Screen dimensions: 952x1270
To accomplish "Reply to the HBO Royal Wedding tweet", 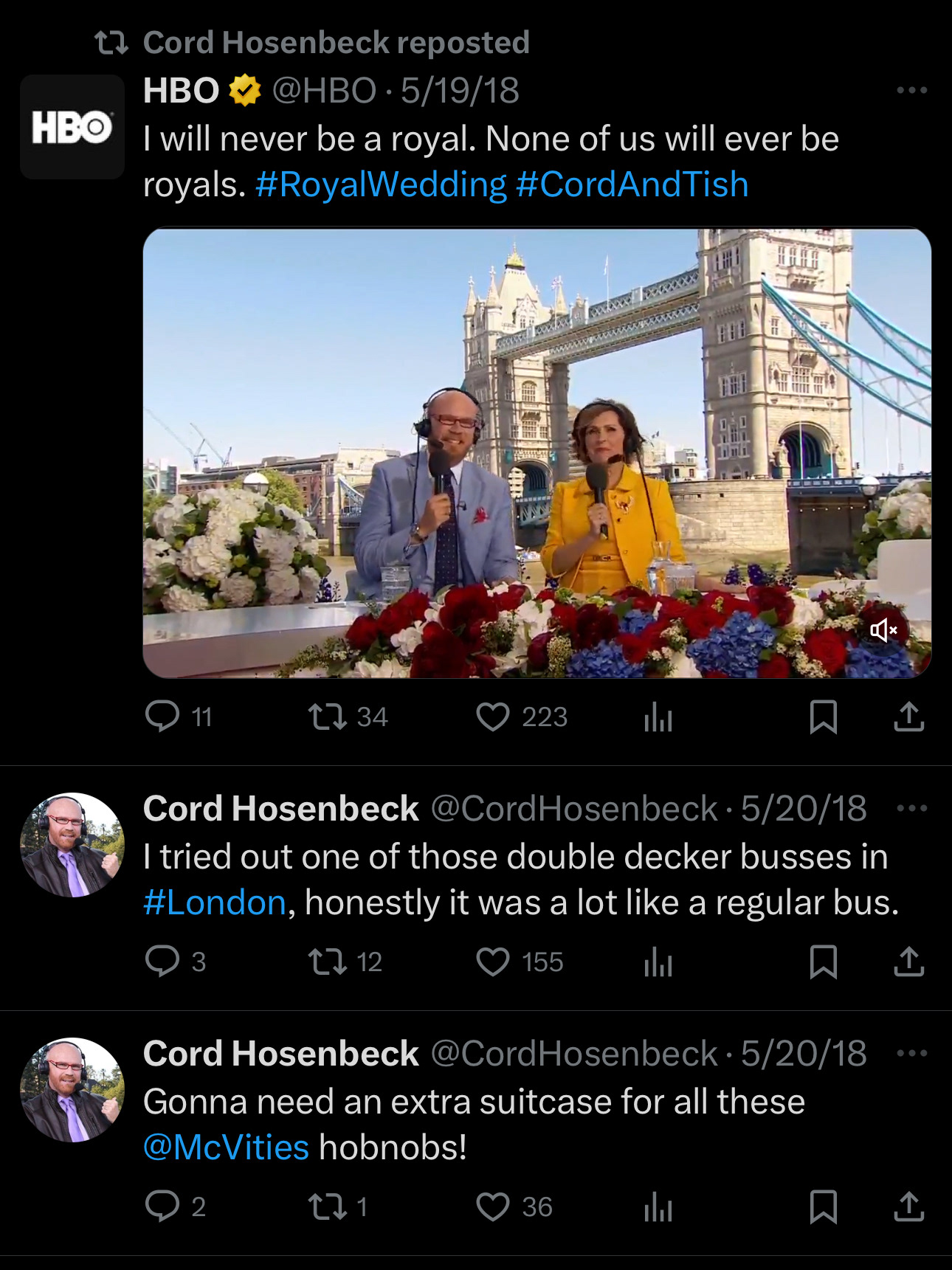I will pyautogui.click(x=163, y=717).
